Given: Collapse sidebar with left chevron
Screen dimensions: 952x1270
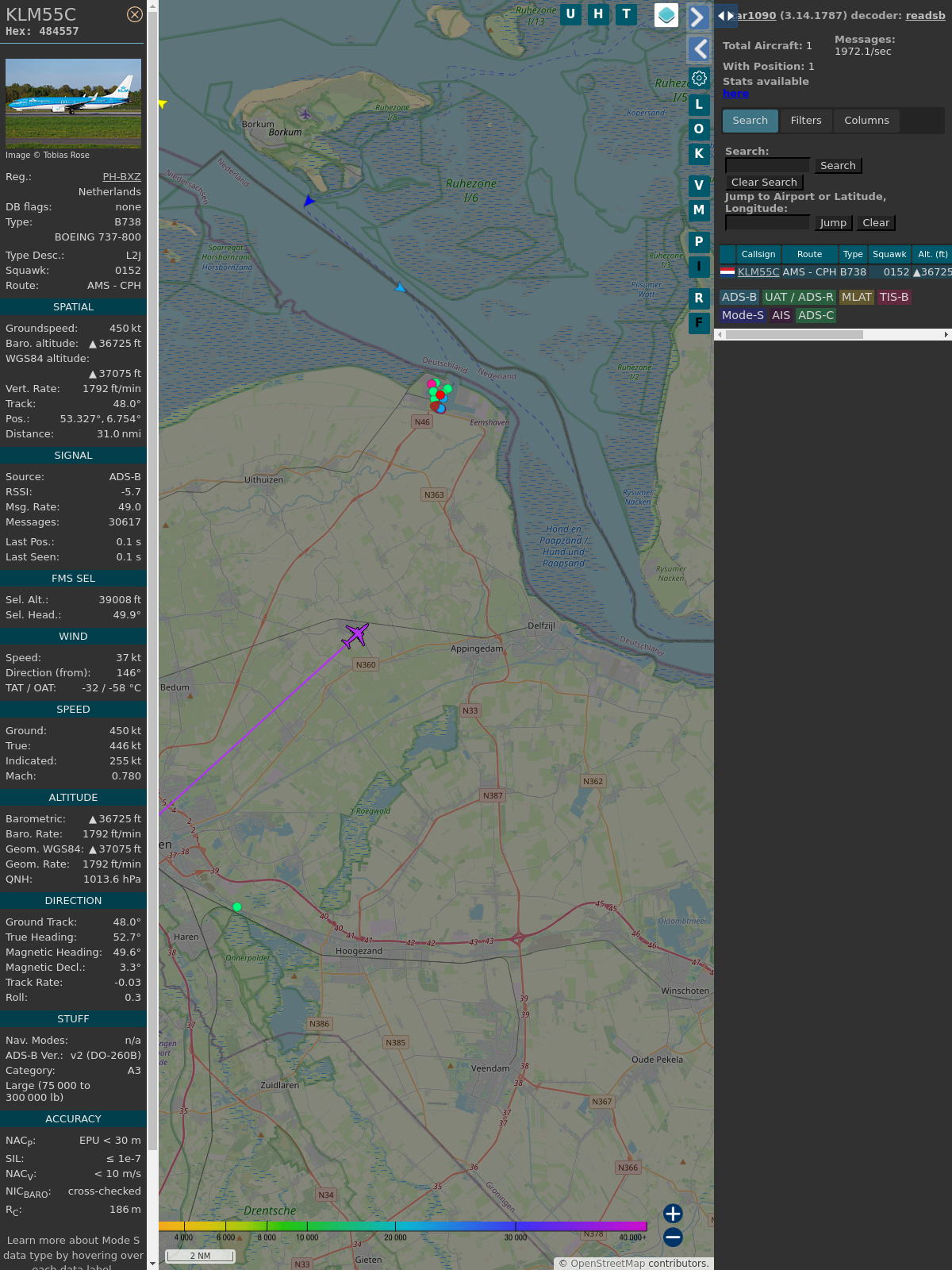Looking at the screenshot, I should 699,49.
